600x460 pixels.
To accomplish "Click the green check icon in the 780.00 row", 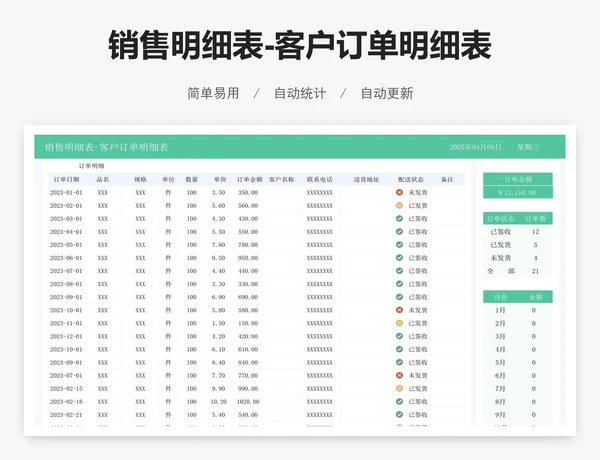I will (399, 245).
